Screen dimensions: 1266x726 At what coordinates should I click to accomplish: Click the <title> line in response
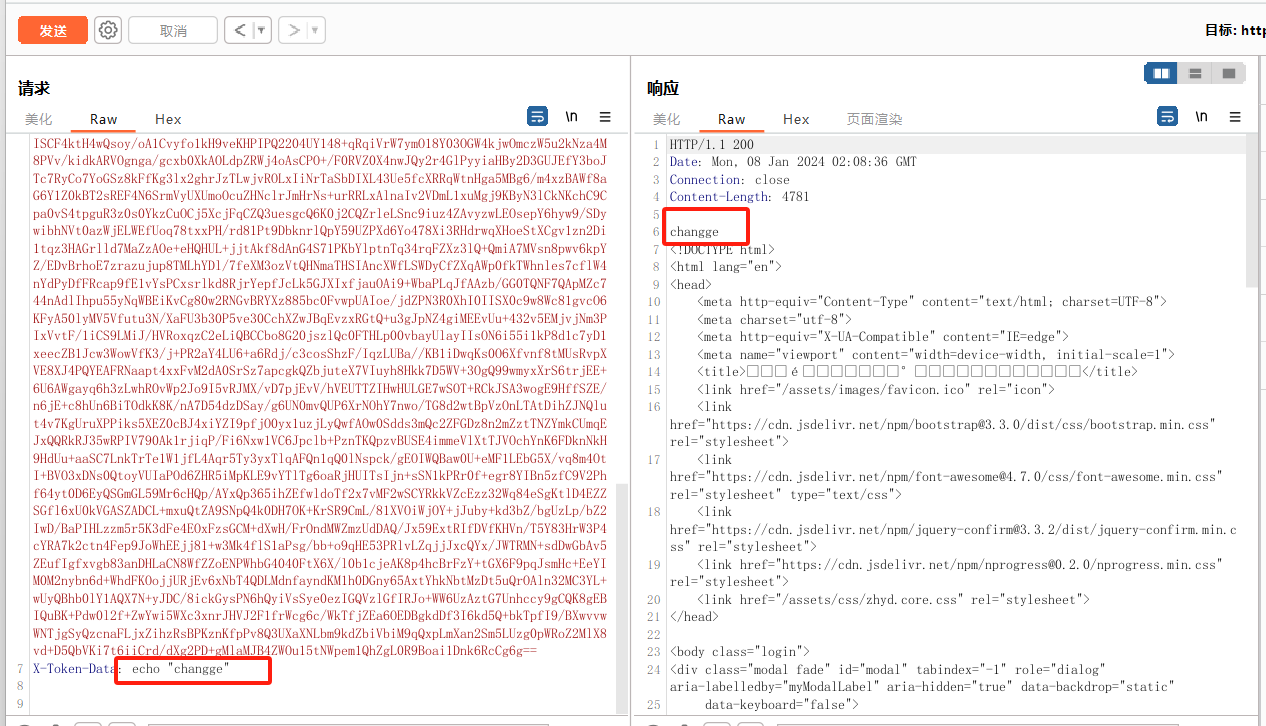click(x=918, y=371)
